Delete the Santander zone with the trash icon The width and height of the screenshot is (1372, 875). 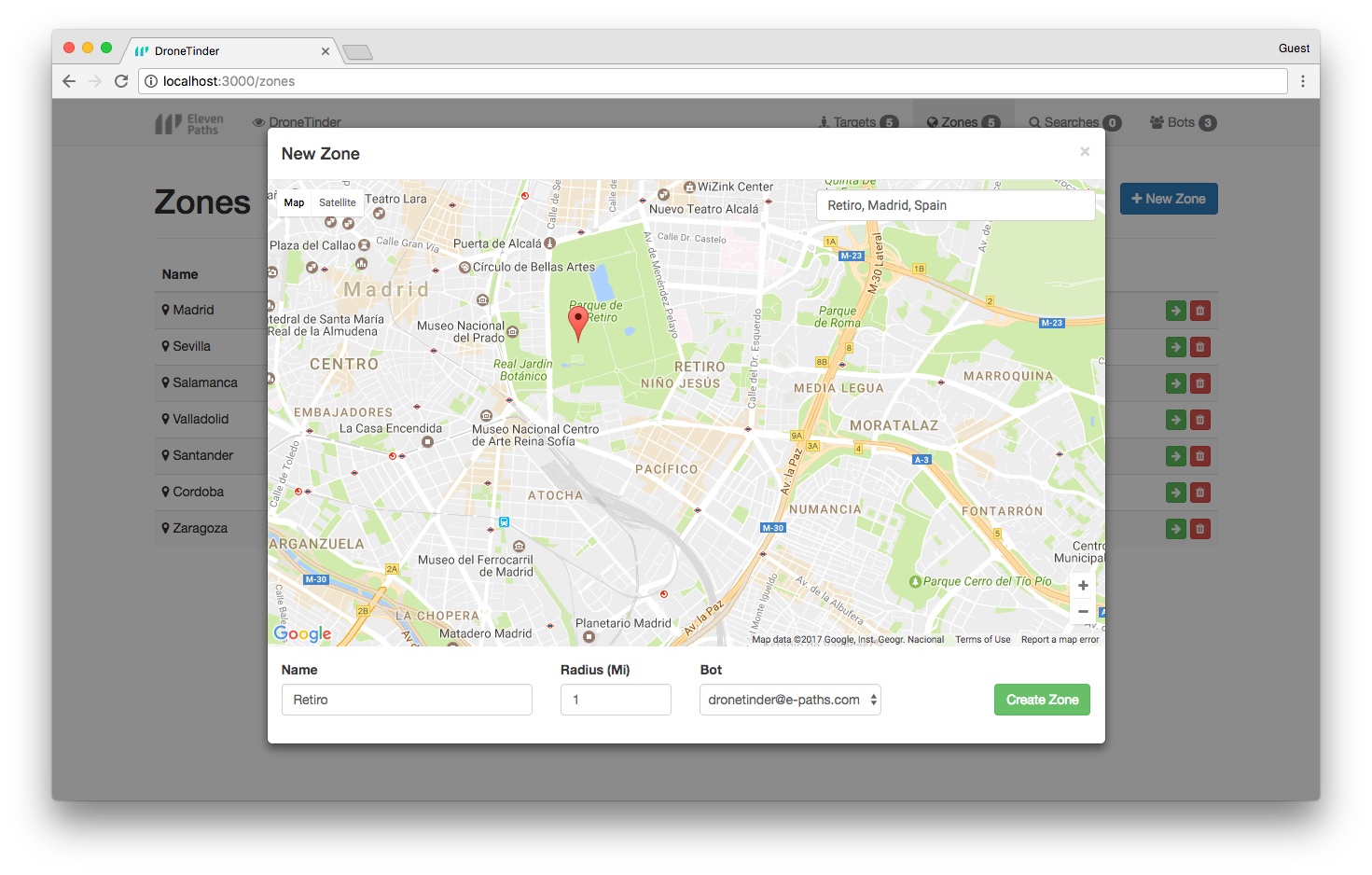point(1200,456)
